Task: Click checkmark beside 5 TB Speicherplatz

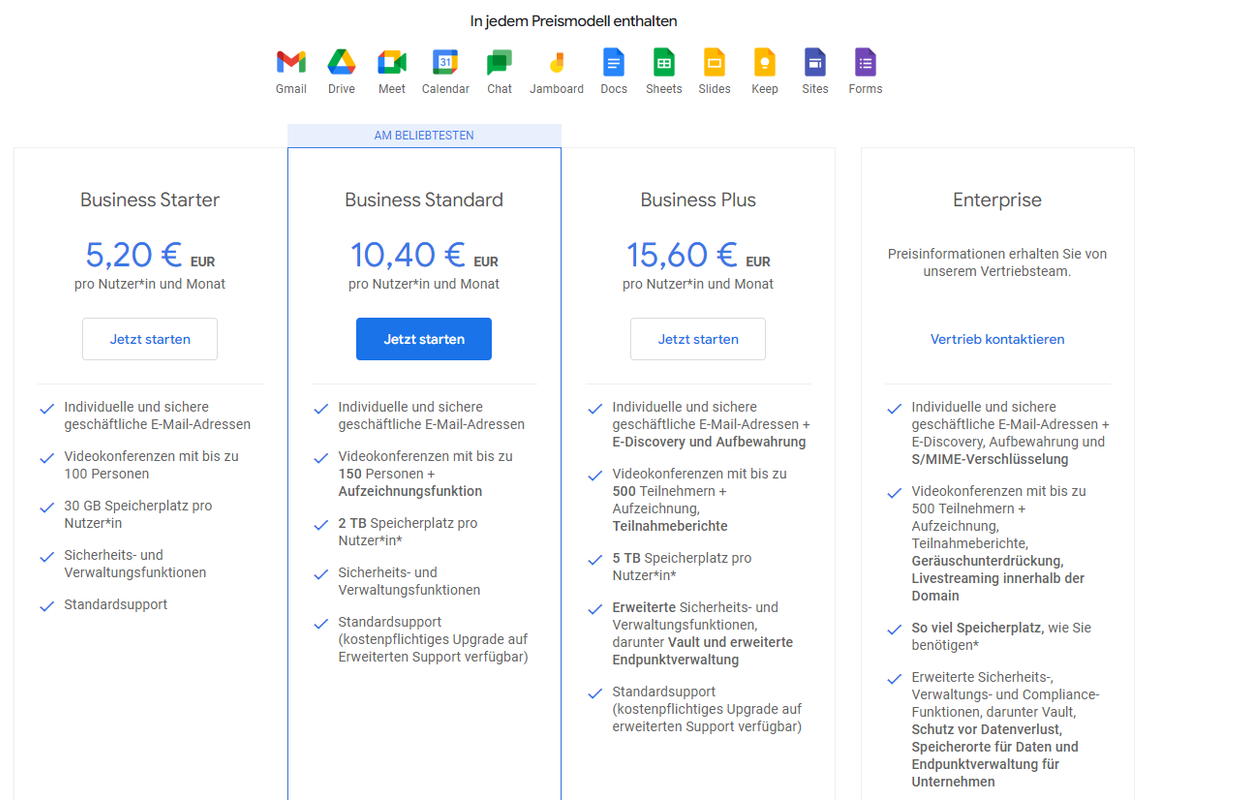Action: pyautogui.click(x=594, y=559)
